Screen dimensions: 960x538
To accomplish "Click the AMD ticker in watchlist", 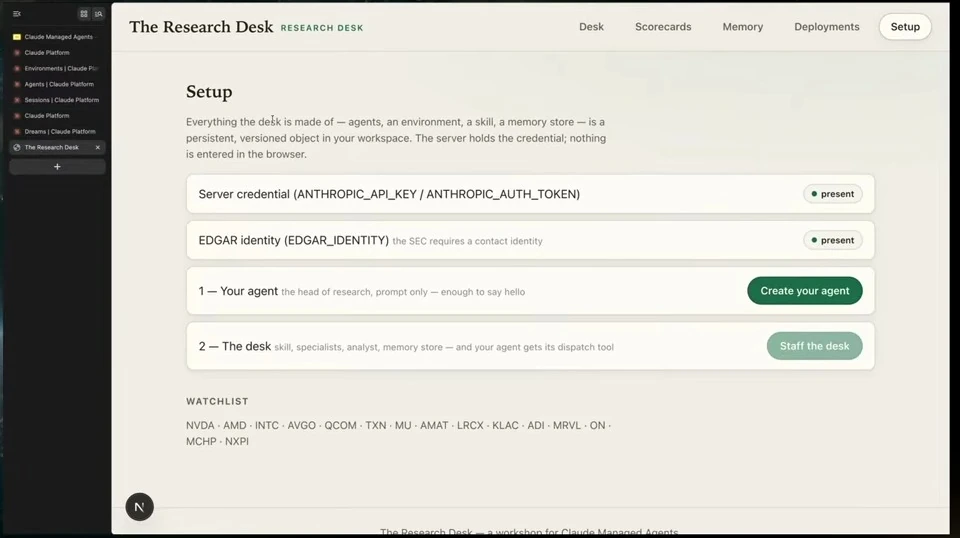I will click(x=234, y=425).
